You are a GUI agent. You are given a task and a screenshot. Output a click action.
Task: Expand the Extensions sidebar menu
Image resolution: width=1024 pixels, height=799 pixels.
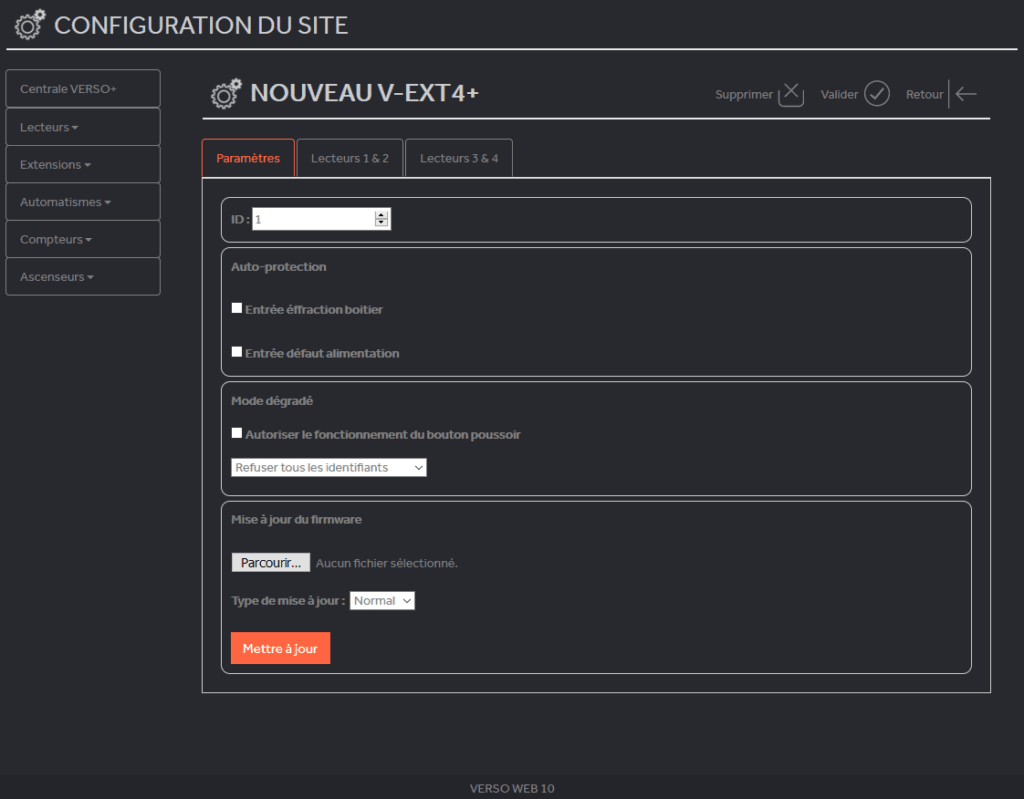click(83, 164)
